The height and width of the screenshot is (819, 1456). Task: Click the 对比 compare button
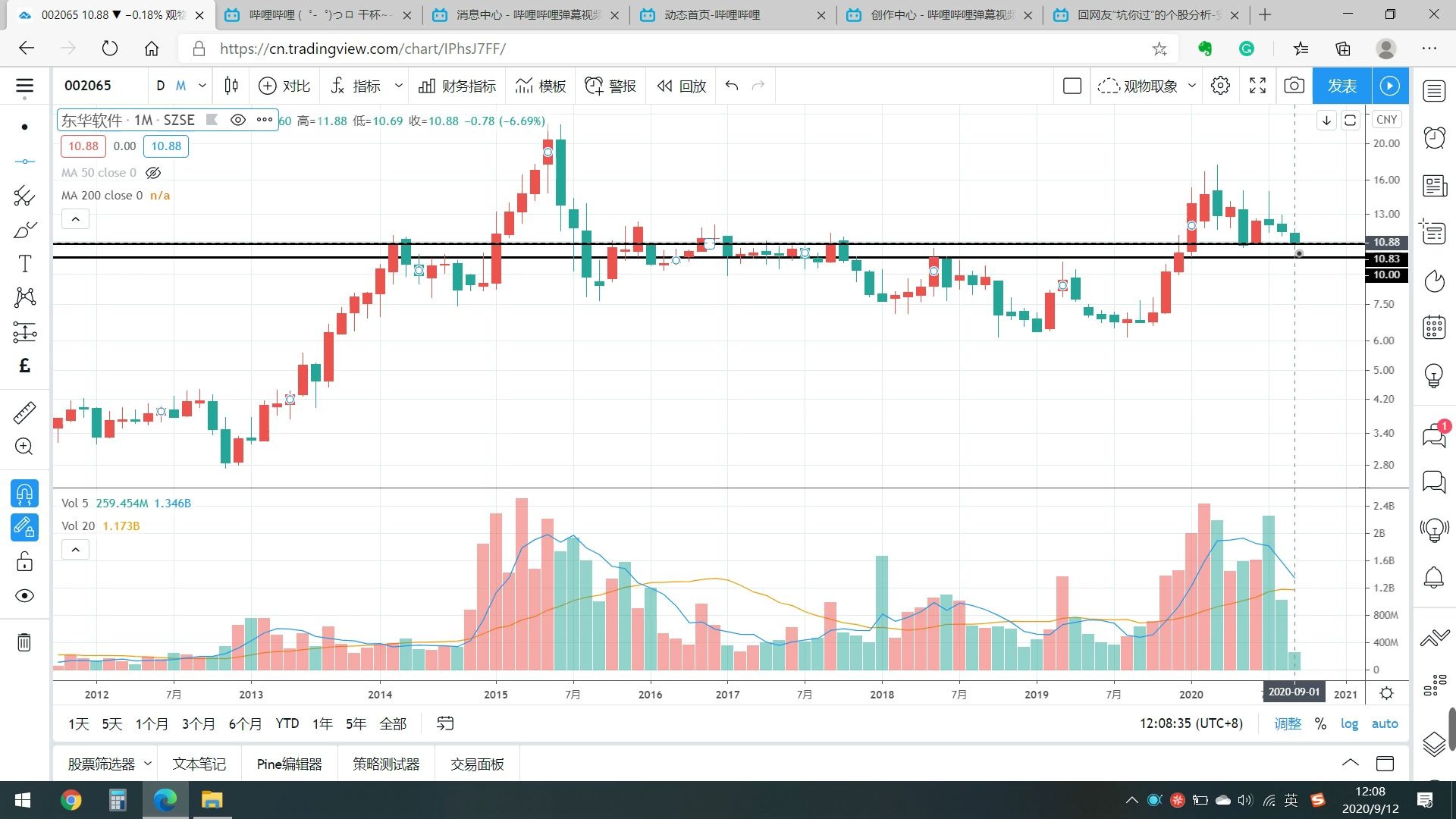coord(284,86)
